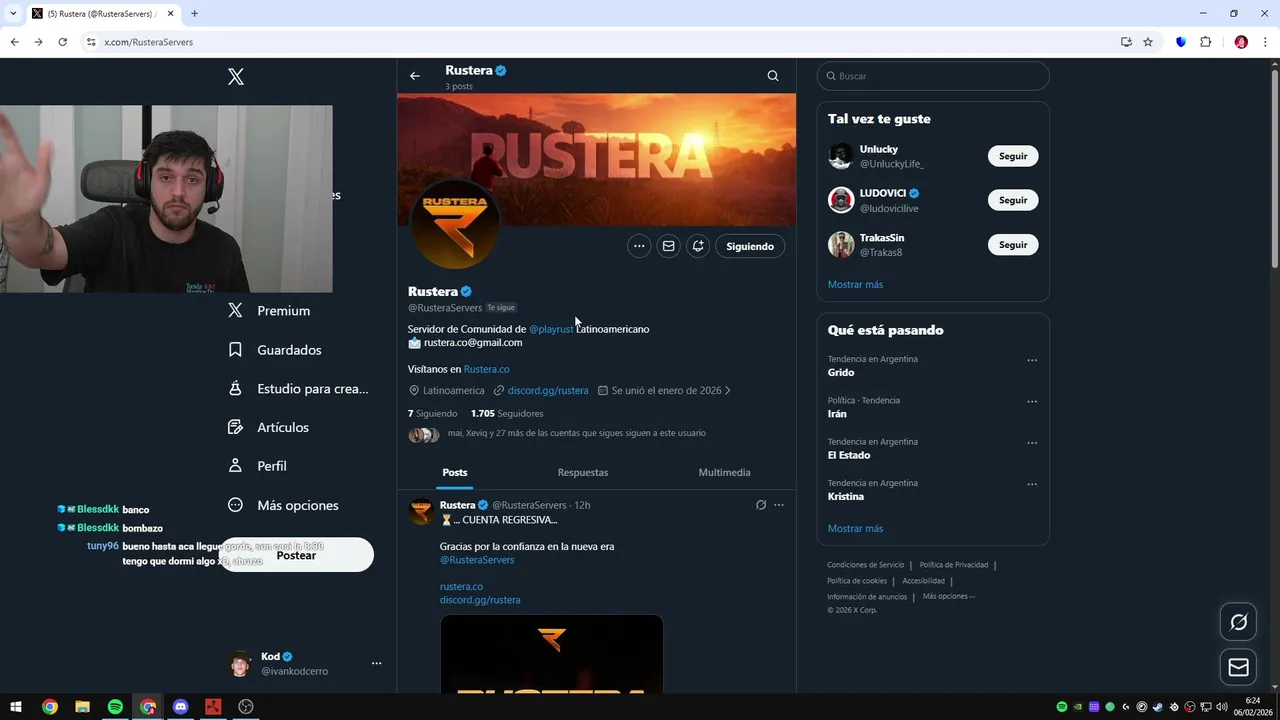1280x720 pixels.
Task: Open Más opciones in the sidebar
Action: pyautogui.click(x=283, y=505)
